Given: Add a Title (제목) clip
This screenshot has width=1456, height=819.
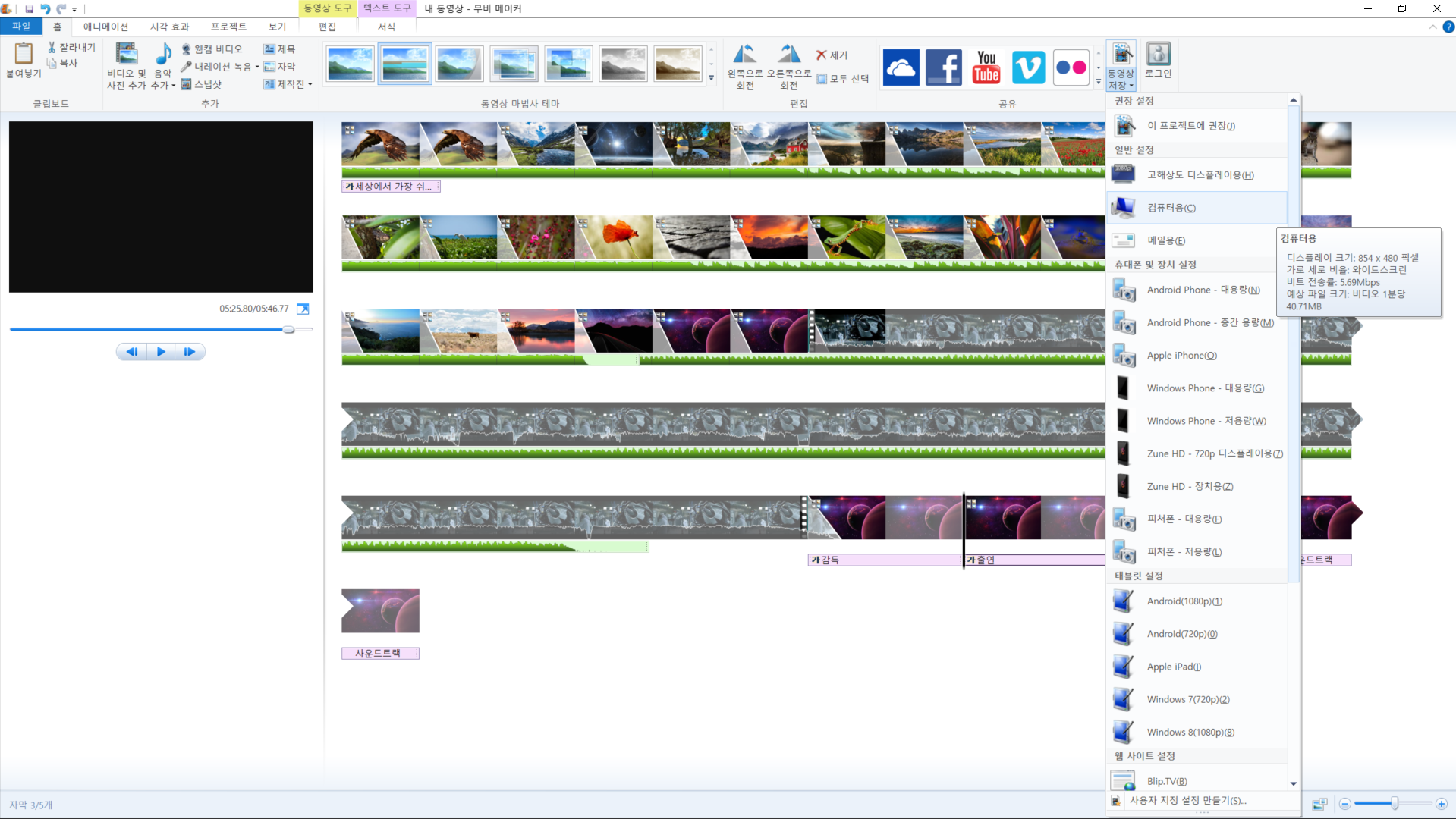Looking at the screenshot, I should coord(279,49).
